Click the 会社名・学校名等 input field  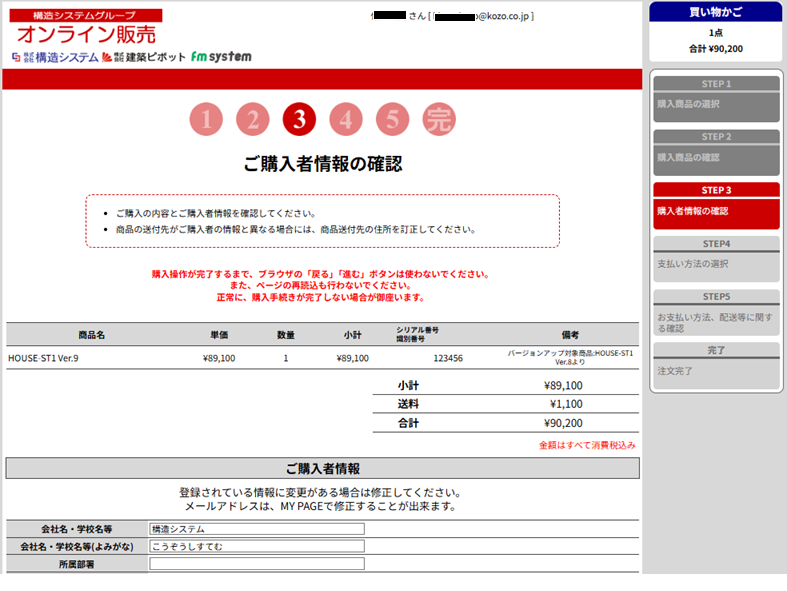[x=257, y=529]
